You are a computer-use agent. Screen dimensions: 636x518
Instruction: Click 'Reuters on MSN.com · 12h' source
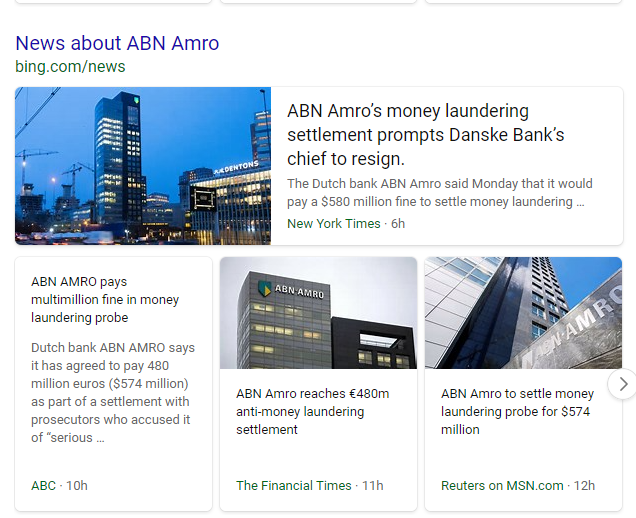coord(518,486)
